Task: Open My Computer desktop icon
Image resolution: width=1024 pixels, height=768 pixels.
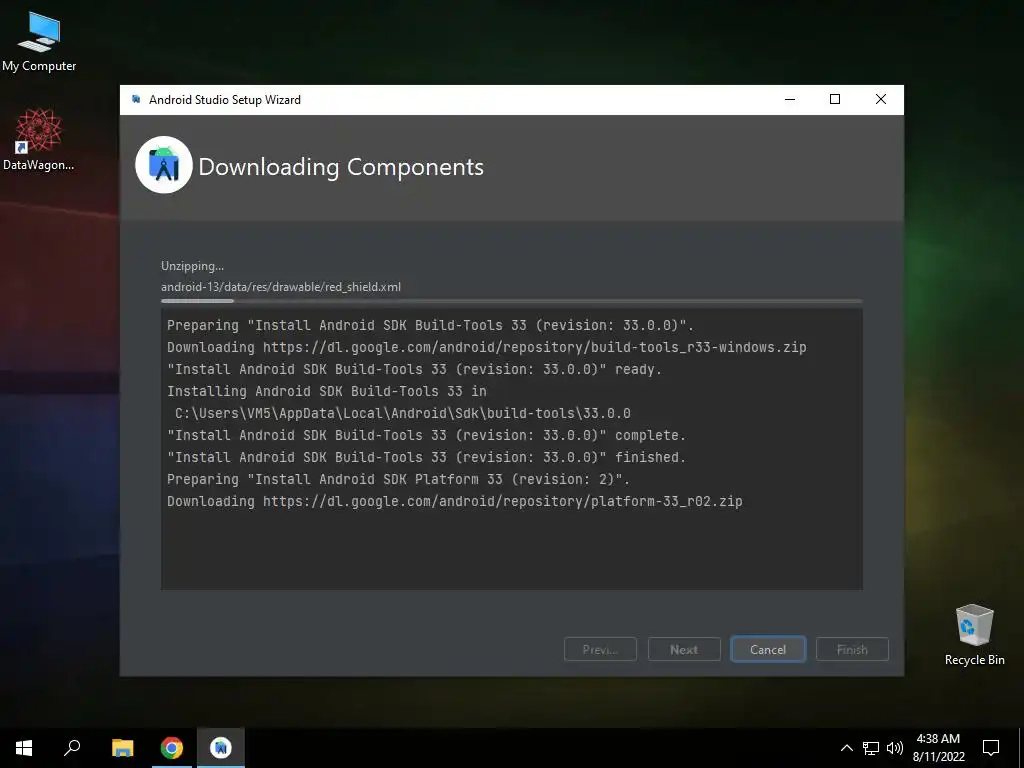Action: 39,42
